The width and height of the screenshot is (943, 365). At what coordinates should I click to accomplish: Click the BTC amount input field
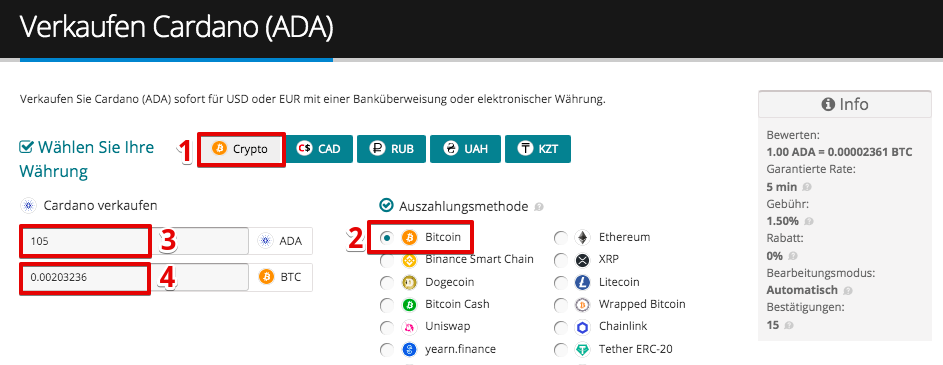tap(135, 277)
